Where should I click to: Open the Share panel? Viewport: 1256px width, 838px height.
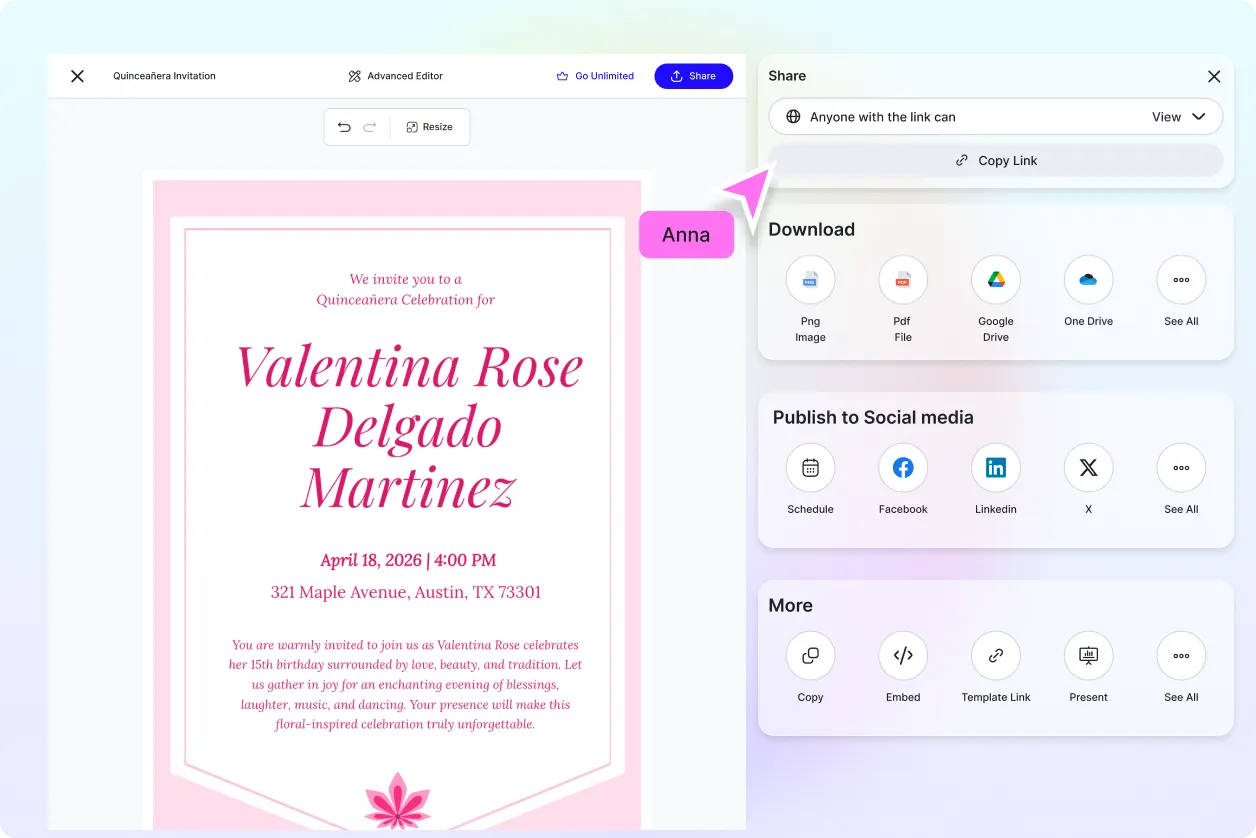coord(693,75)
